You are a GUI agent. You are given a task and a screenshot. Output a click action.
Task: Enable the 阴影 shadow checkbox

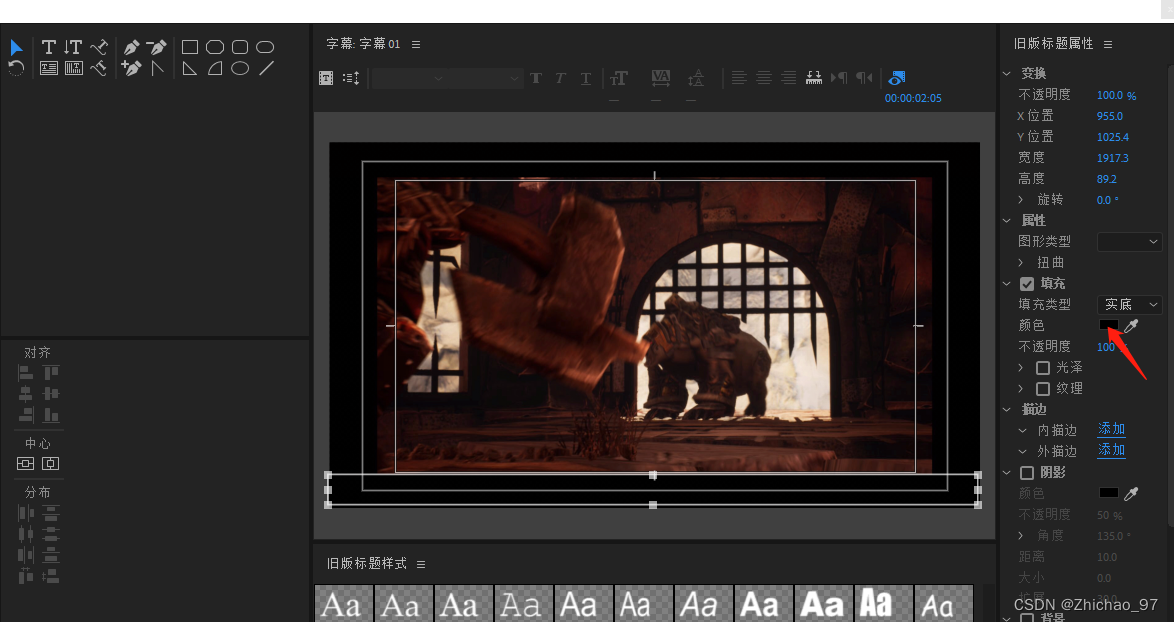1027,472
